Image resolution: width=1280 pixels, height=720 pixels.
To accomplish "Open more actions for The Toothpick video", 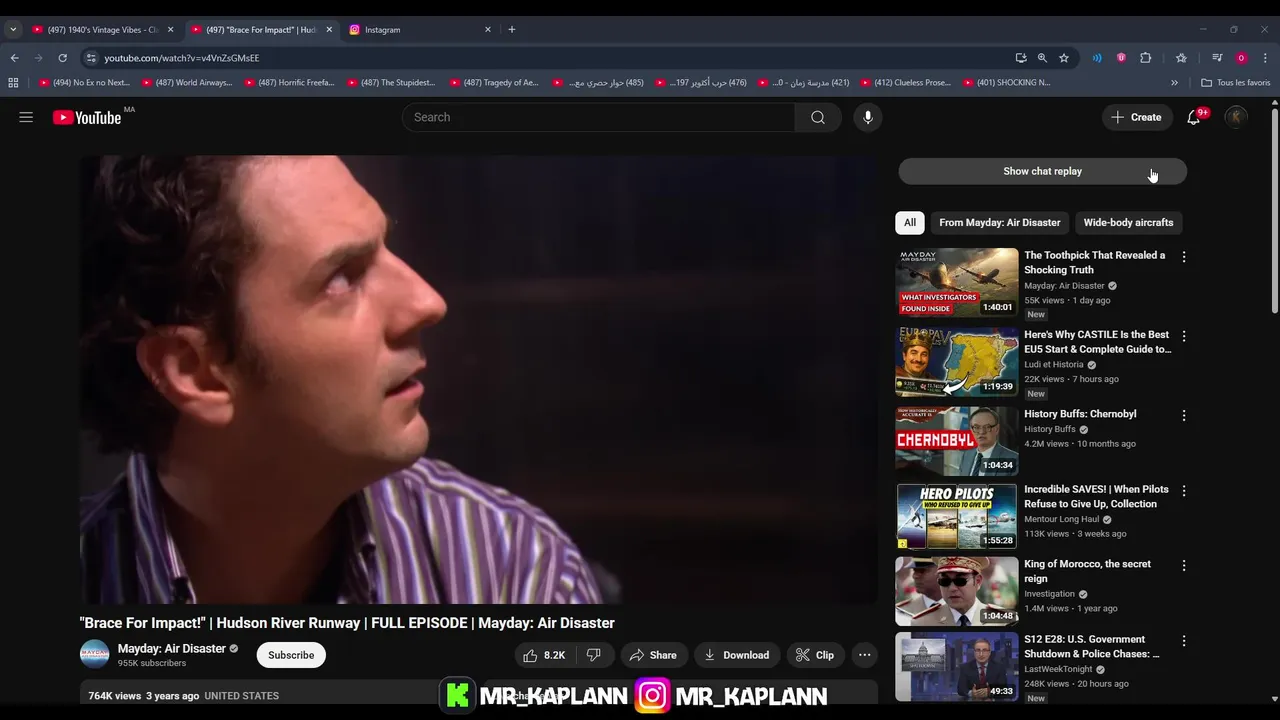I will pyautogui.click(x=1184, y=257).
